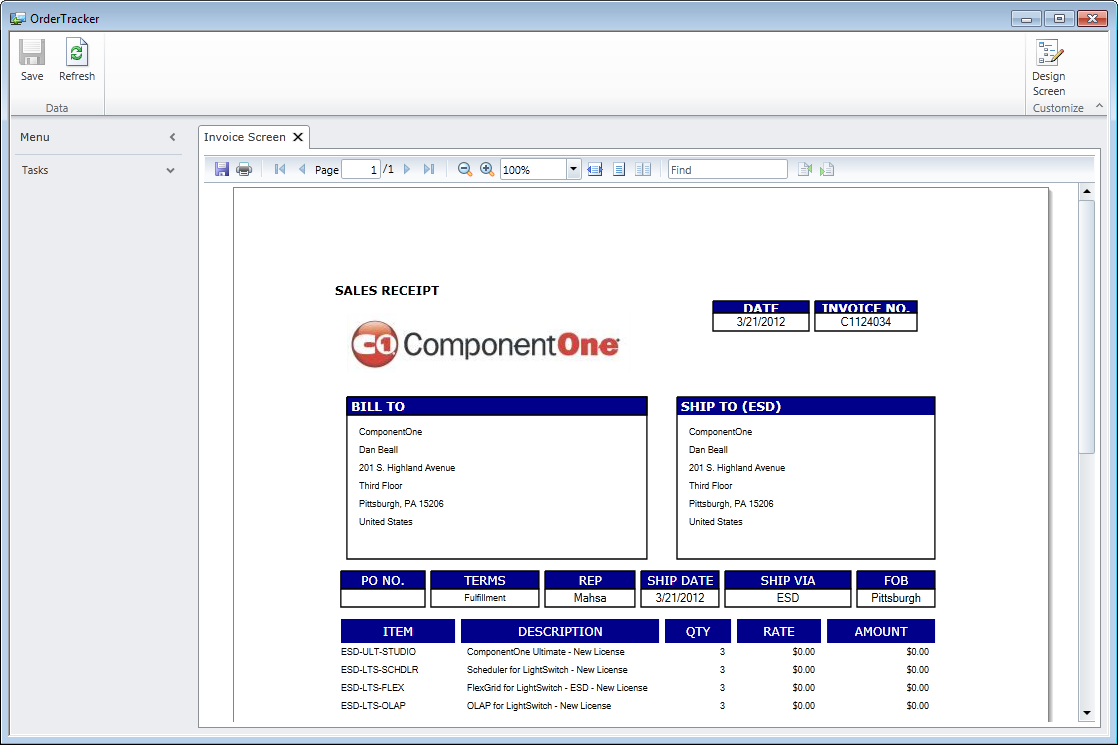The width and height of the screenshot is (1118, 745).
Task: Click the SALES RECEIPT heading
Action: click(387, 290)
